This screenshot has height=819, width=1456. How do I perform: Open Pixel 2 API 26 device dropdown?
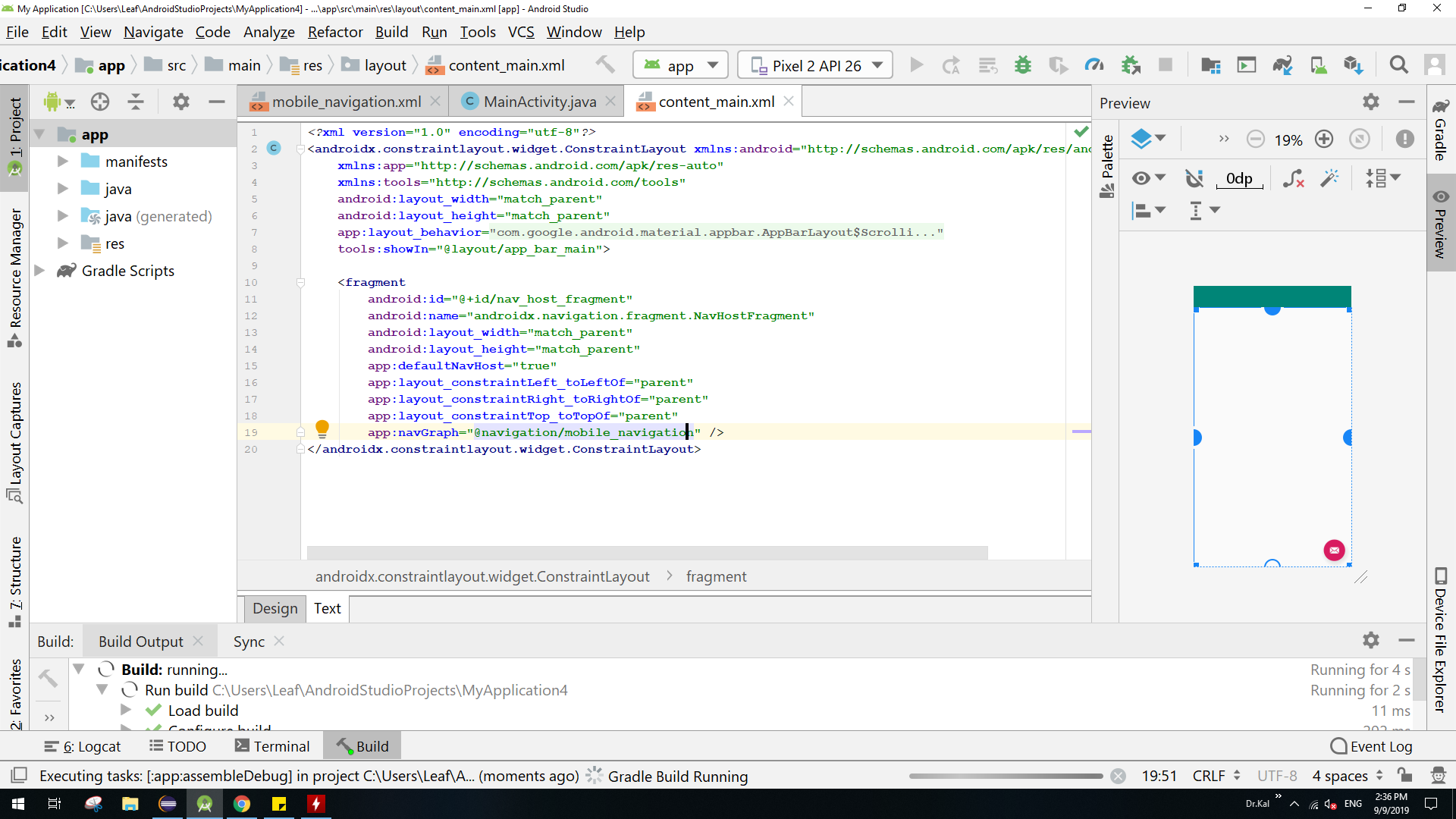[815, 65]
